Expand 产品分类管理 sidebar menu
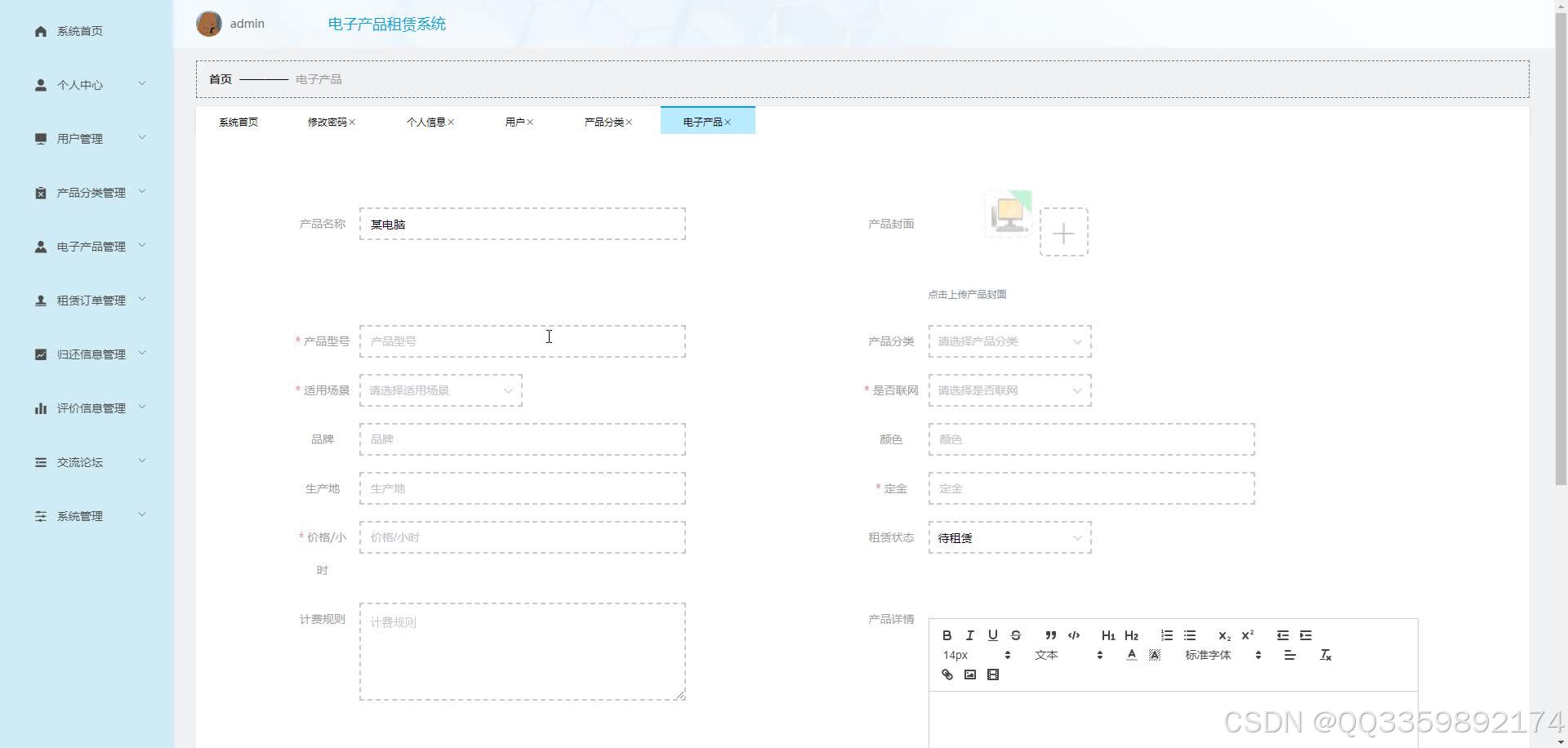This screenshot has width=1568, height=748. (x=87, y=193)
